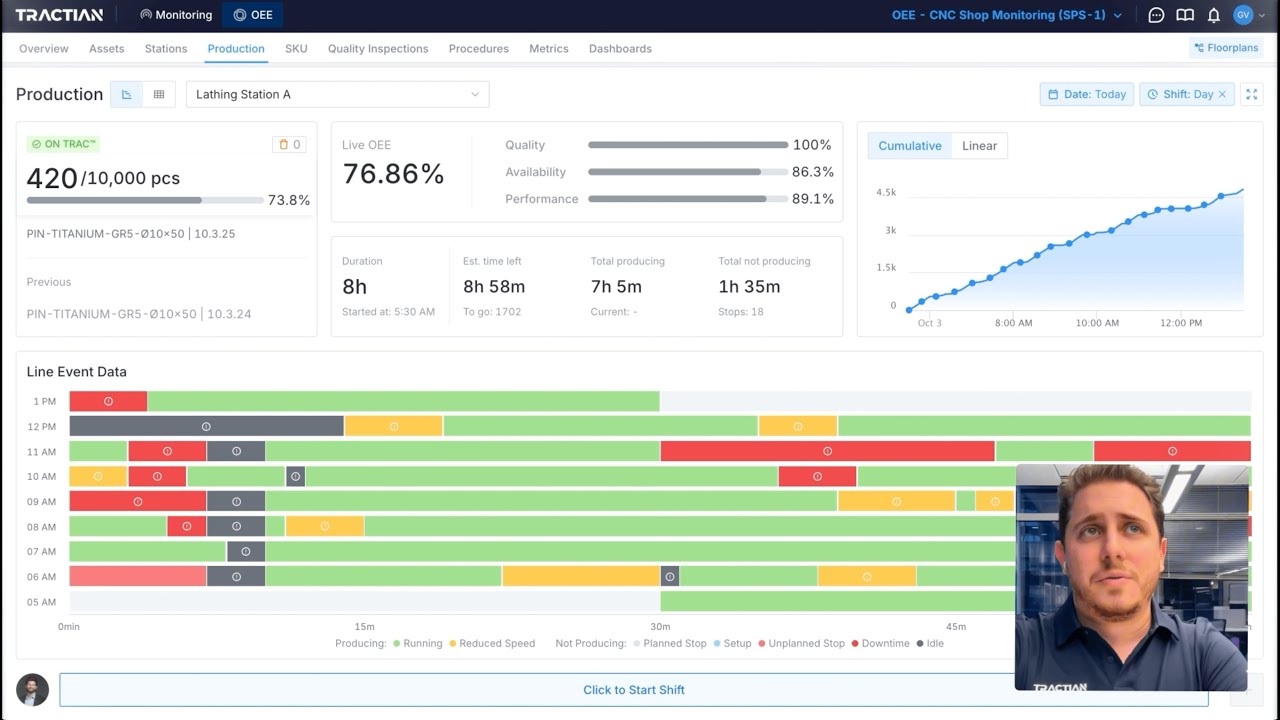Image resolution: width=1280 pixels, height=720 pixels.
Task: Select the Cumulative chart mode
Action: [x=909, y=145]
